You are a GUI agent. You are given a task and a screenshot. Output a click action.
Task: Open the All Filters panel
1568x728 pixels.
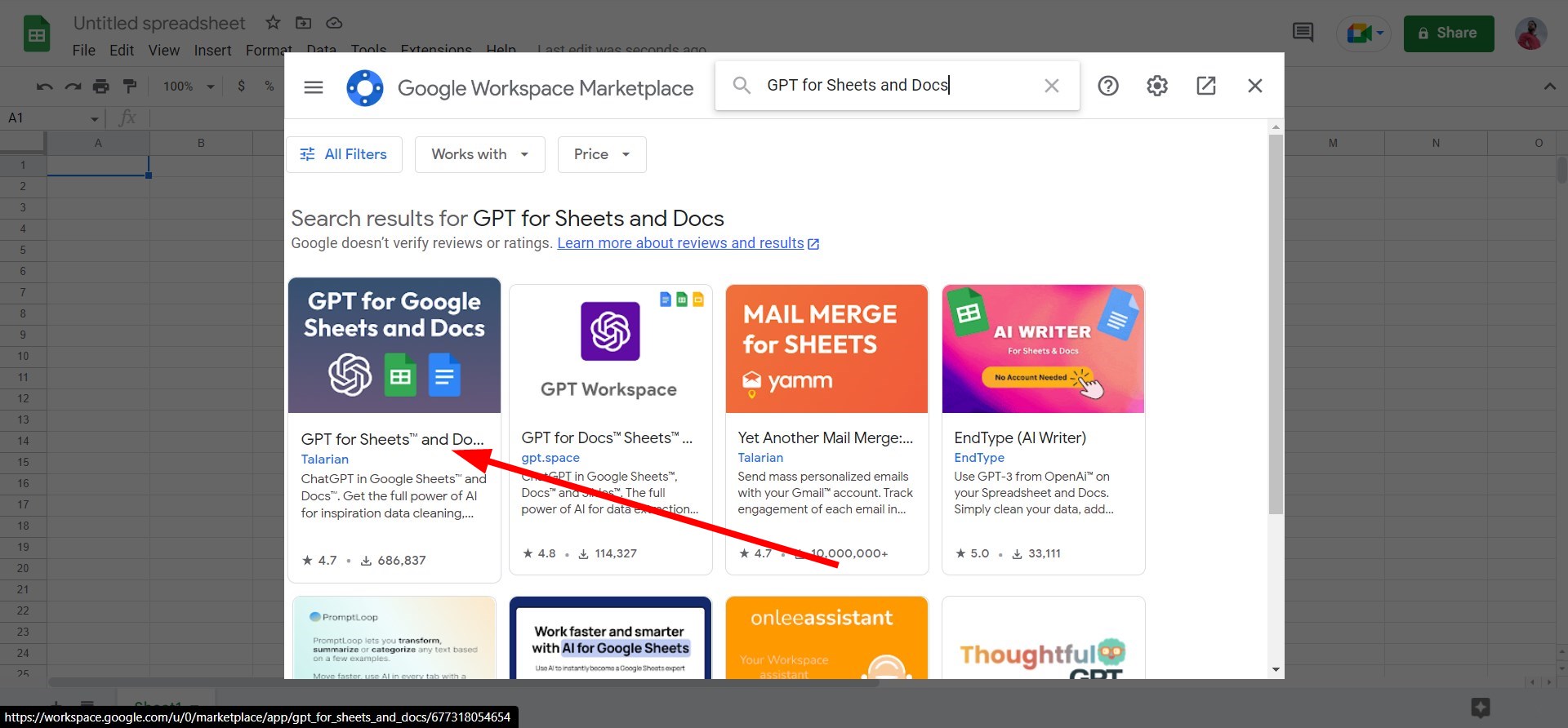344,154
